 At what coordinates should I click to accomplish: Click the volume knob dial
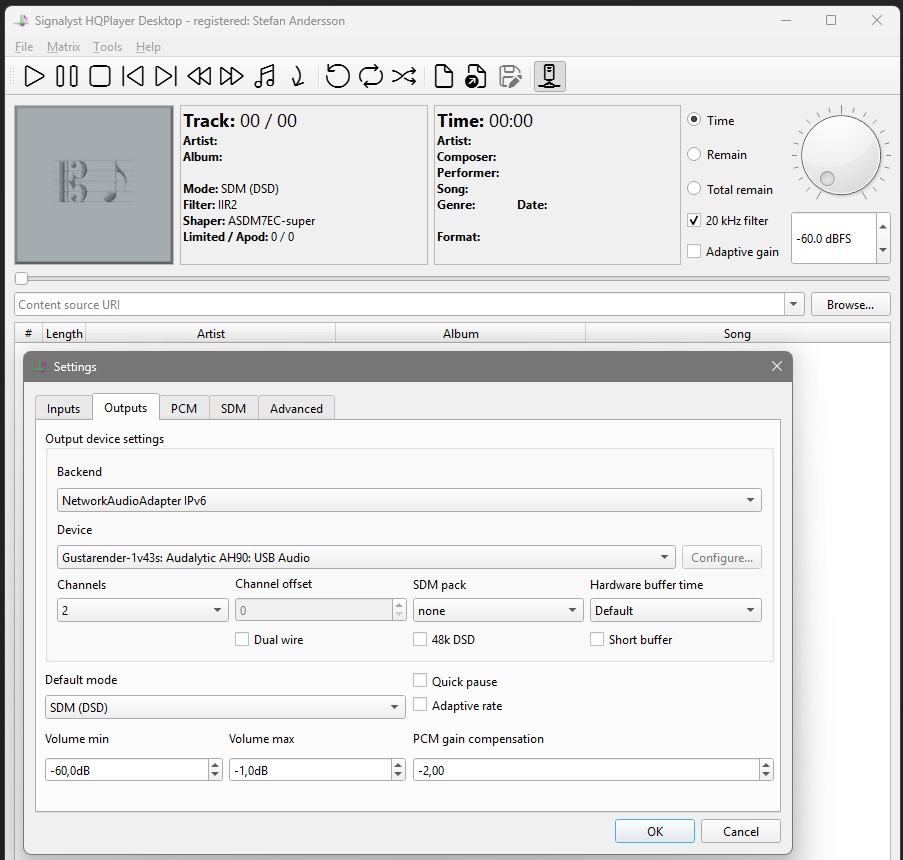tap(840, 154)
